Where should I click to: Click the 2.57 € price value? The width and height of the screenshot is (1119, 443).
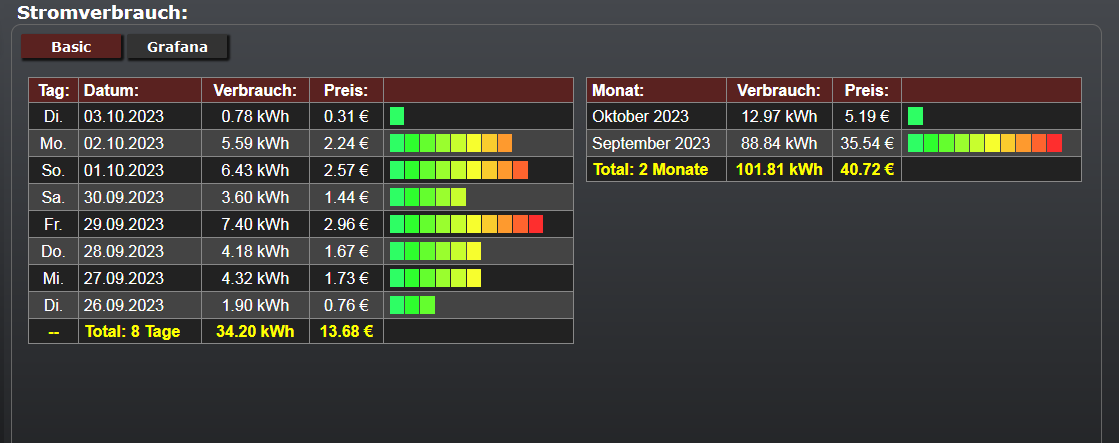coord(346,170)
